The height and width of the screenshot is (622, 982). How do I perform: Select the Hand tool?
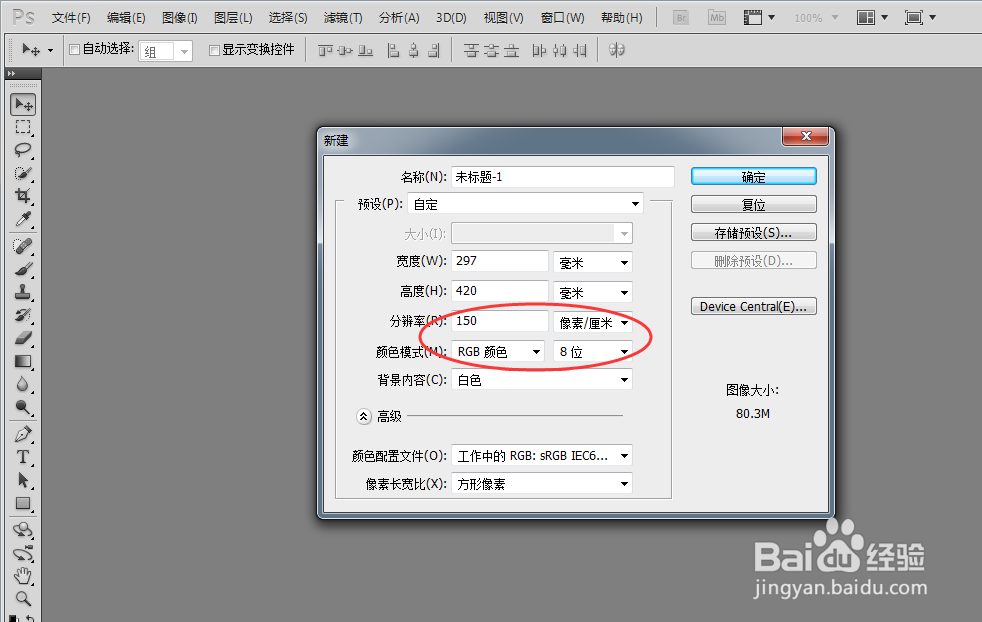coord(23,575)
